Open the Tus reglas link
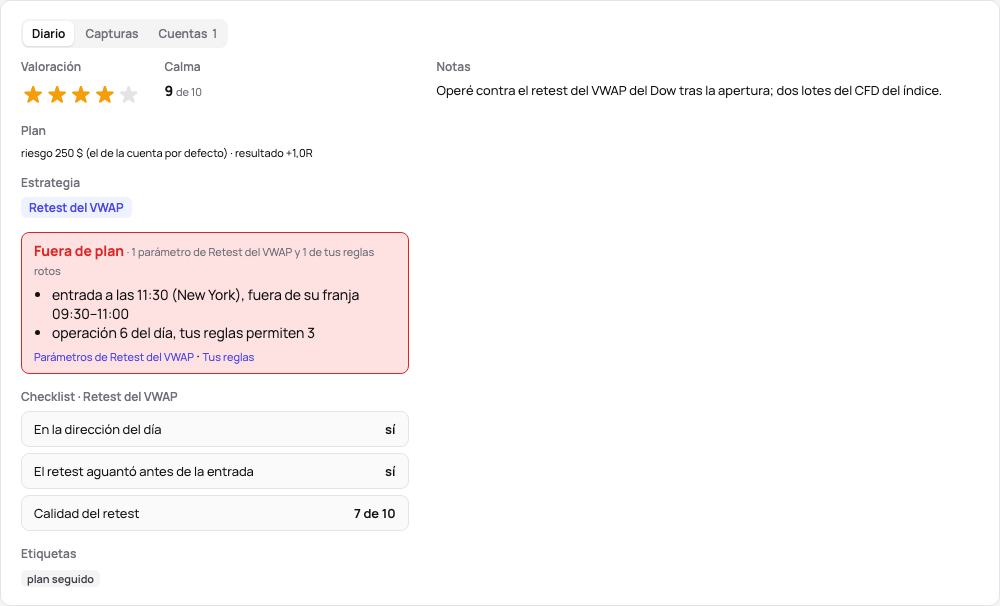 [228, 357]
